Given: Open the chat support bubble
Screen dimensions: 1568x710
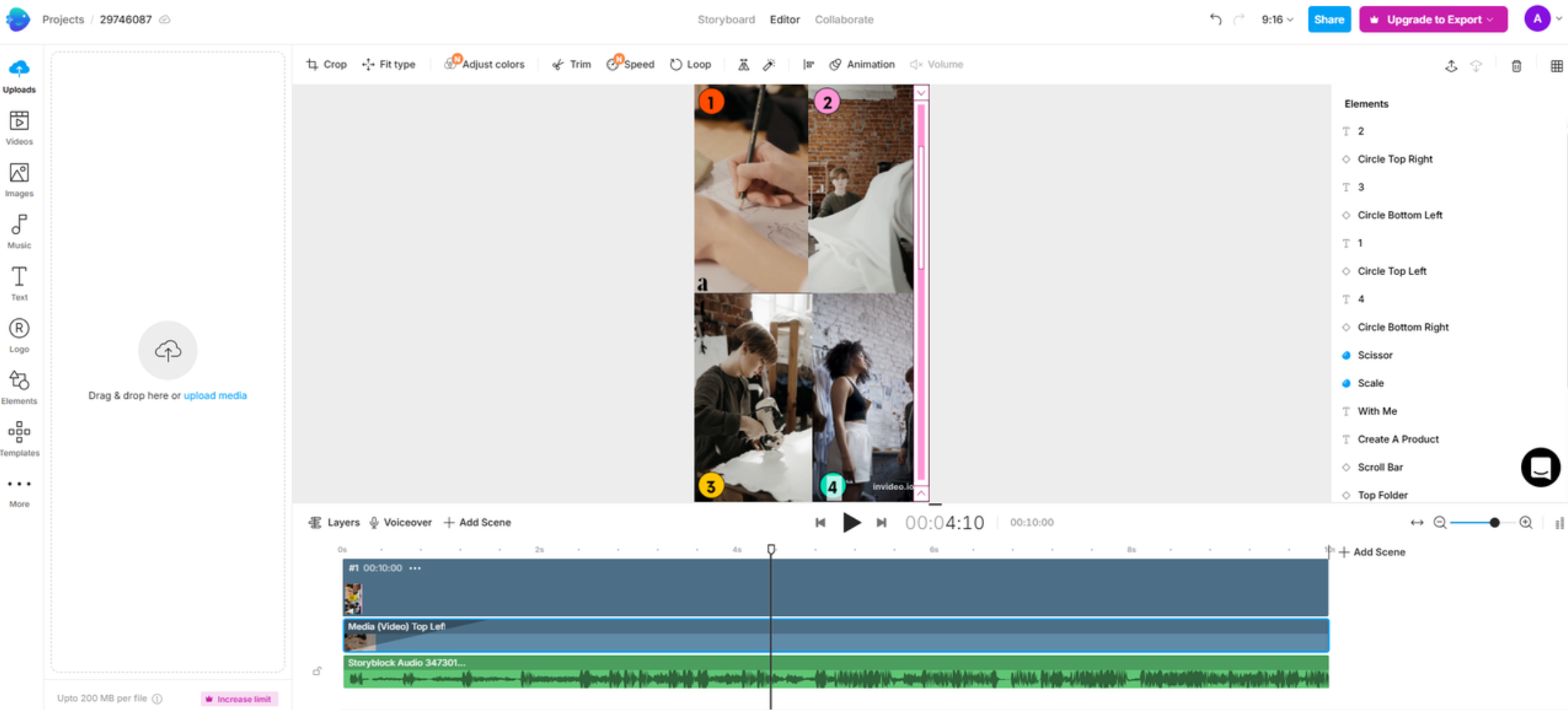Looking at the screenshot, I should click(x=1541, y=468).
